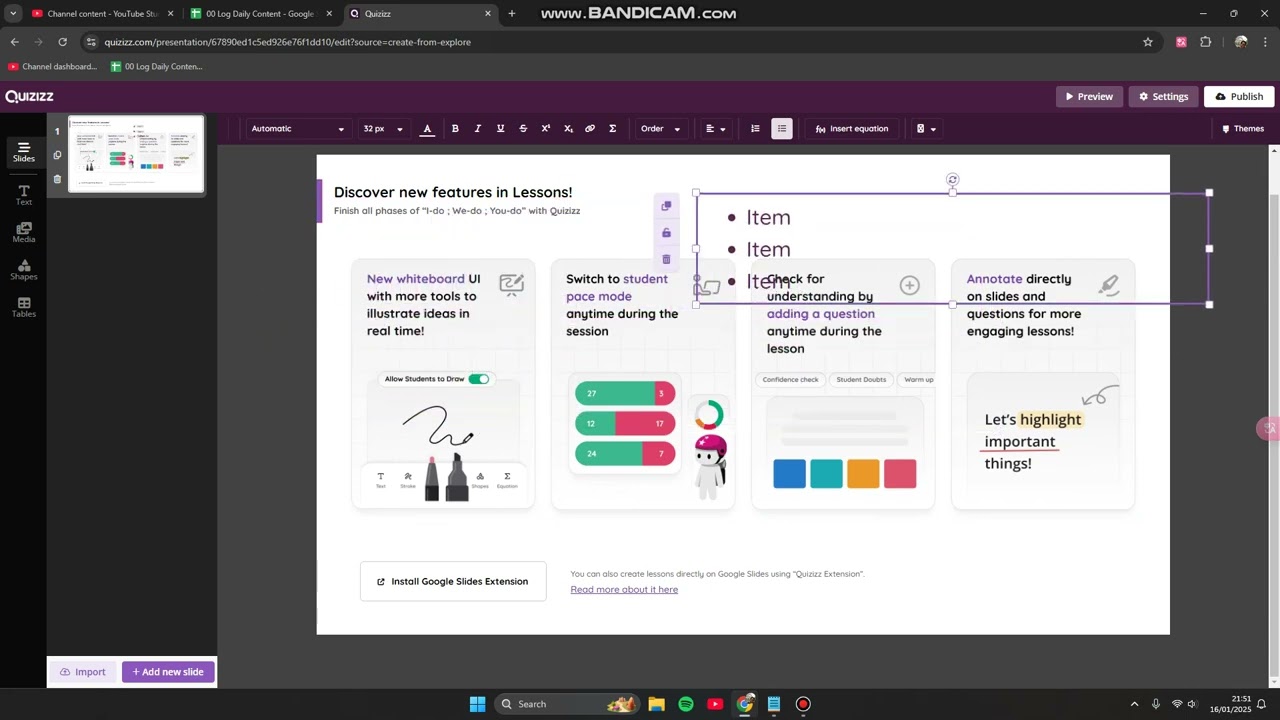Toggle superscript formatting
The height and width of the screenshot is (720, 1280).
545,128
